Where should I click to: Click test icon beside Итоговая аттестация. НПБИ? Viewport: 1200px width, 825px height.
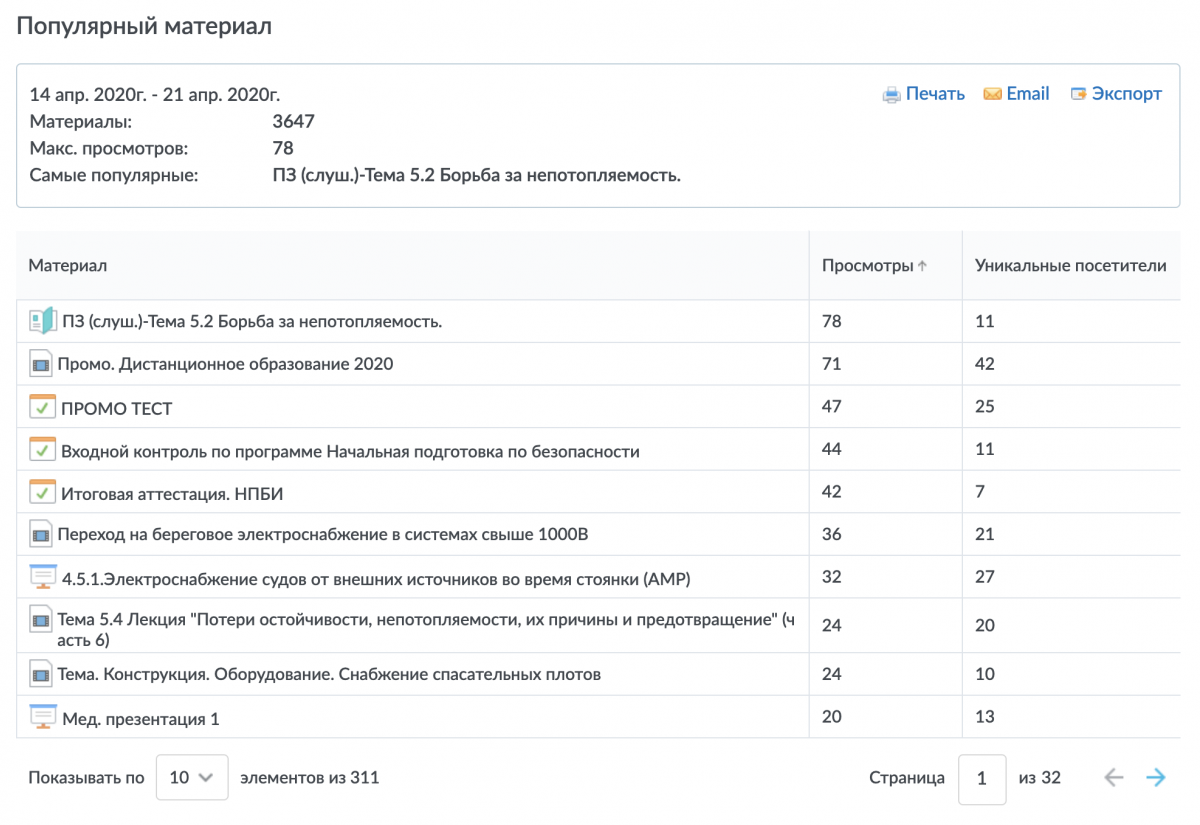click(x=41, y=492)
